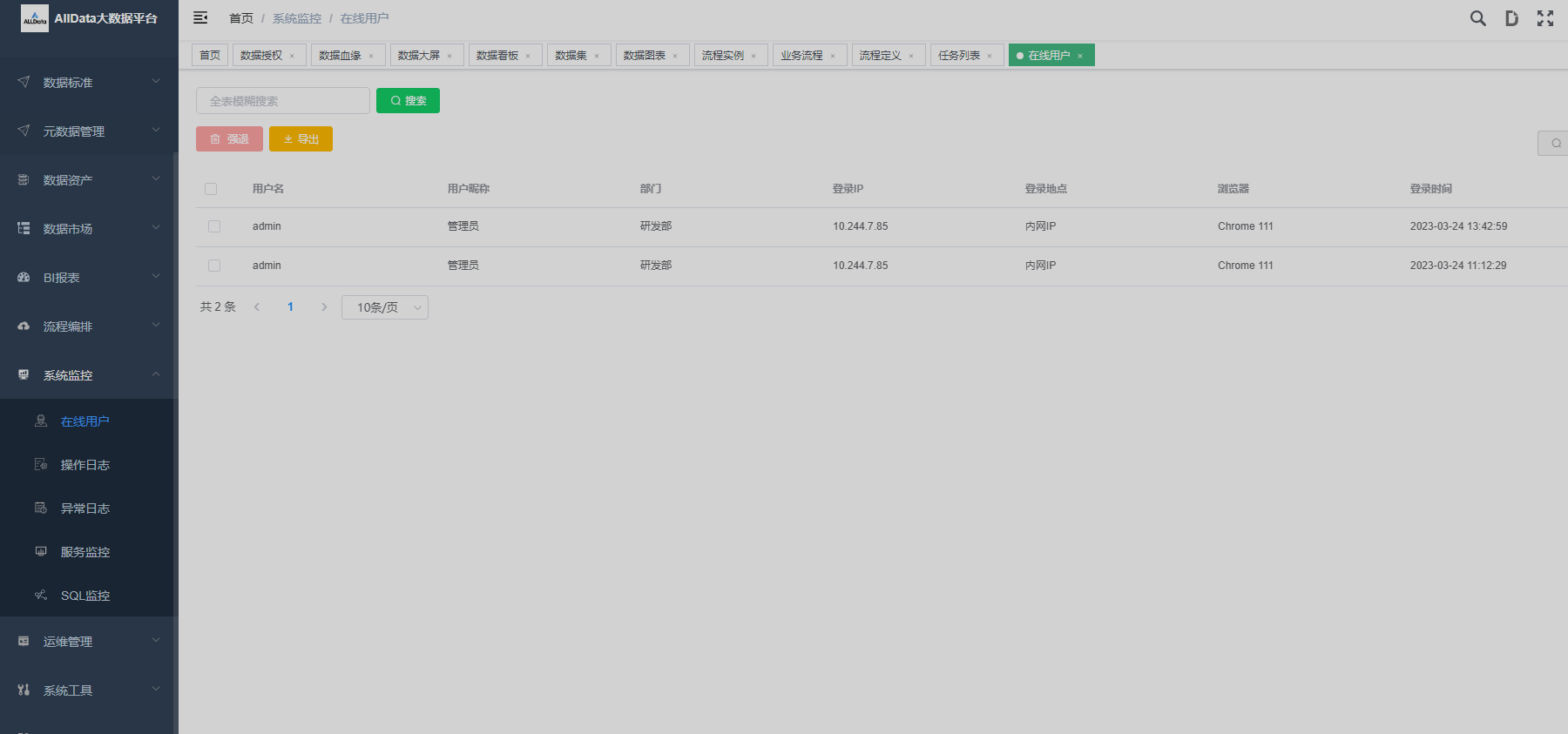Open 操作日志 in the sidebar

(84, 465)
